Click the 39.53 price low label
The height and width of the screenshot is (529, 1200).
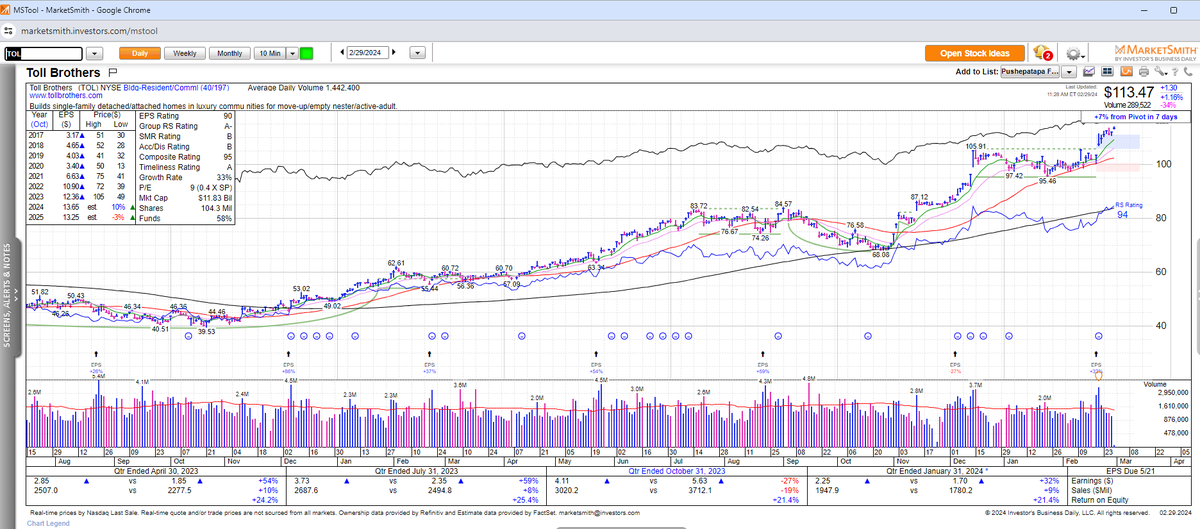207,331
